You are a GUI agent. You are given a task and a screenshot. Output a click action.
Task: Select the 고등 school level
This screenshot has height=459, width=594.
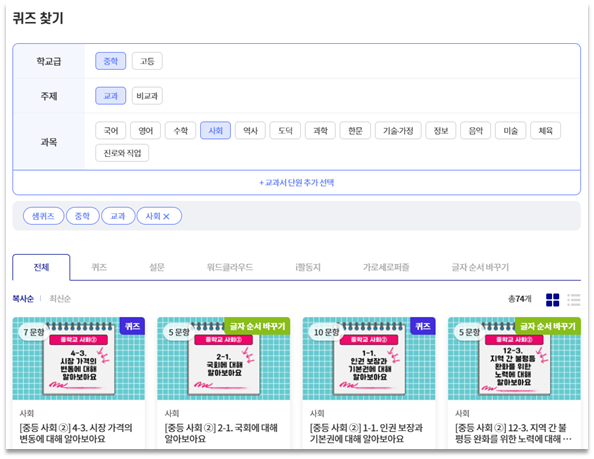(x=147, y=61)
